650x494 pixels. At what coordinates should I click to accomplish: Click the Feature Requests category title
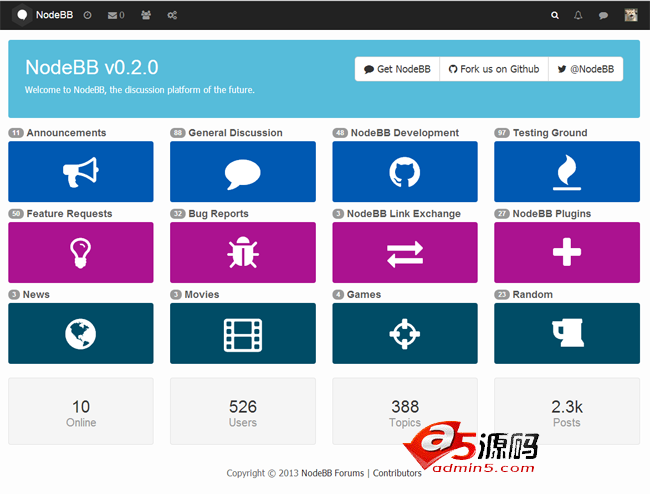69,213
